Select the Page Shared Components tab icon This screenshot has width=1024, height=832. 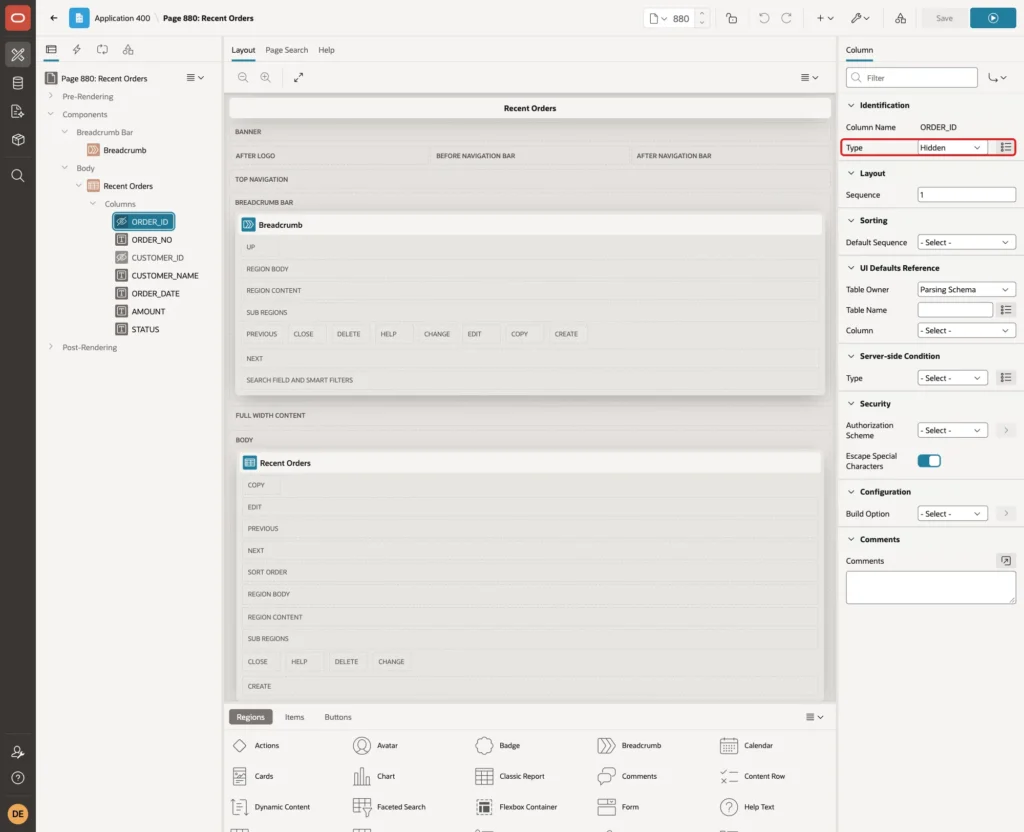point(128,50)
